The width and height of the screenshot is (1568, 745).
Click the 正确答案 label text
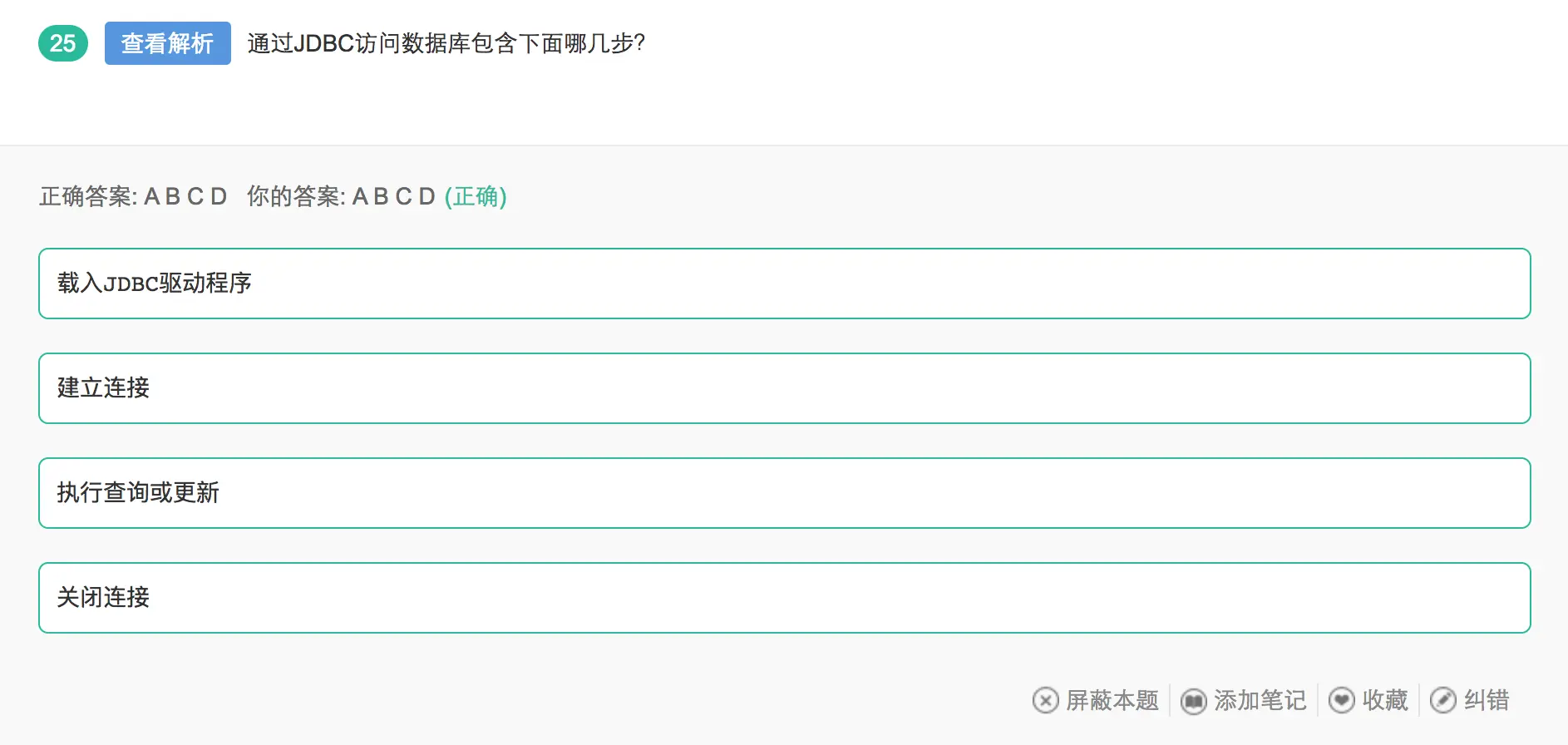tap(87, 196)
